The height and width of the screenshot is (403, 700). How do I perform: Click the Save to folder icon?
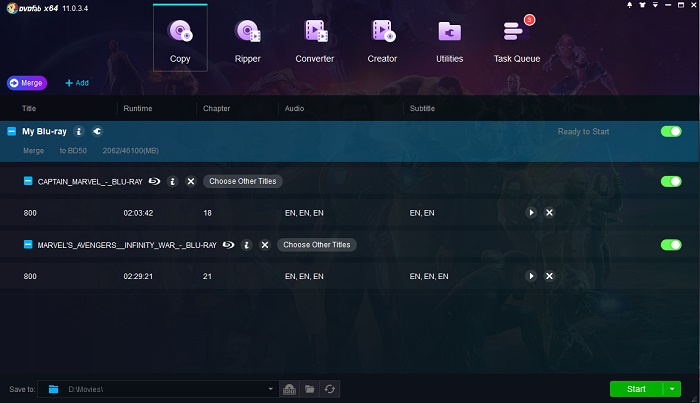pos(54,389)
